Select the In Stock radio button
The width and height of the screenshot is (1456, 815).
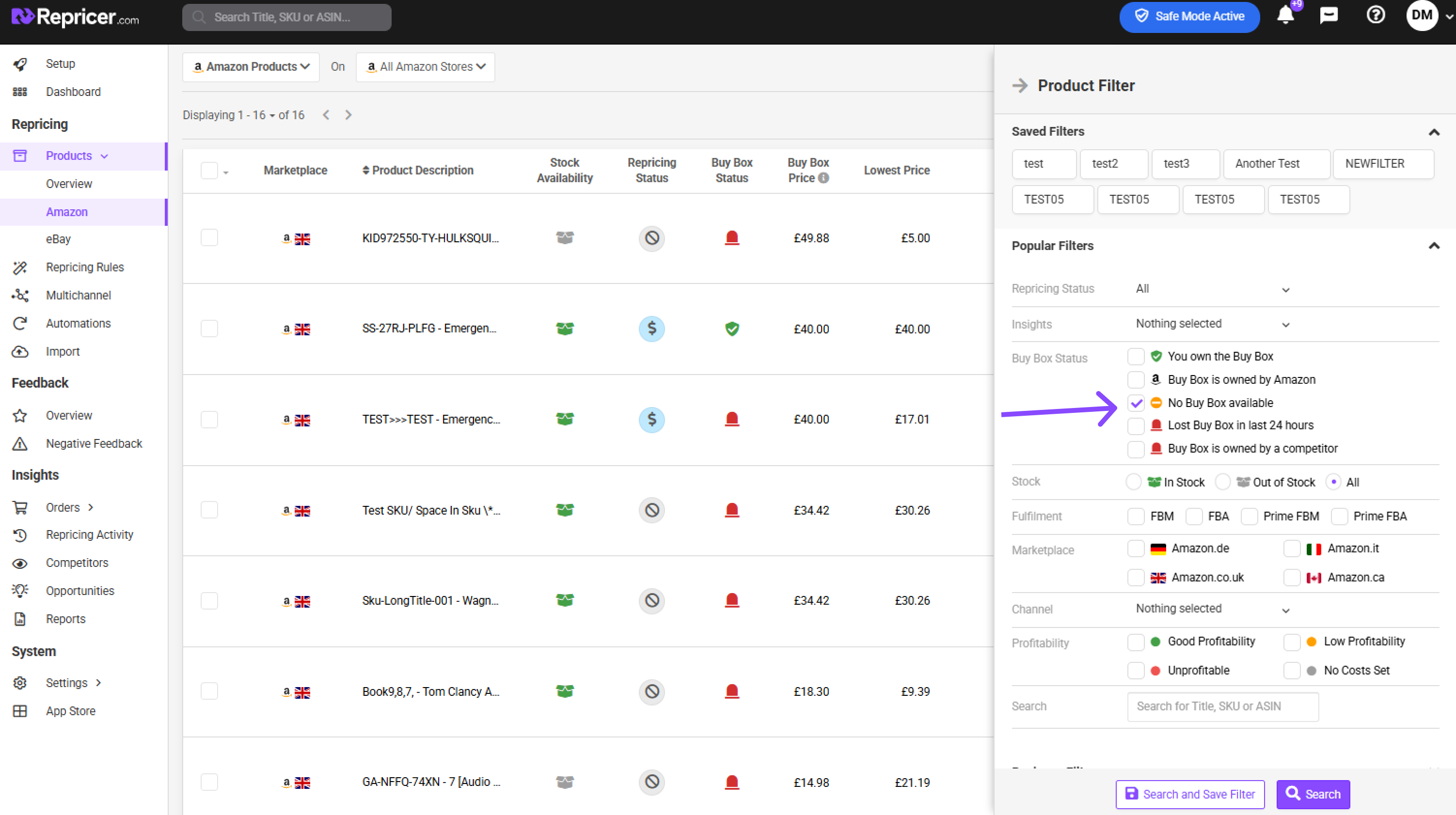[1133, 482]
